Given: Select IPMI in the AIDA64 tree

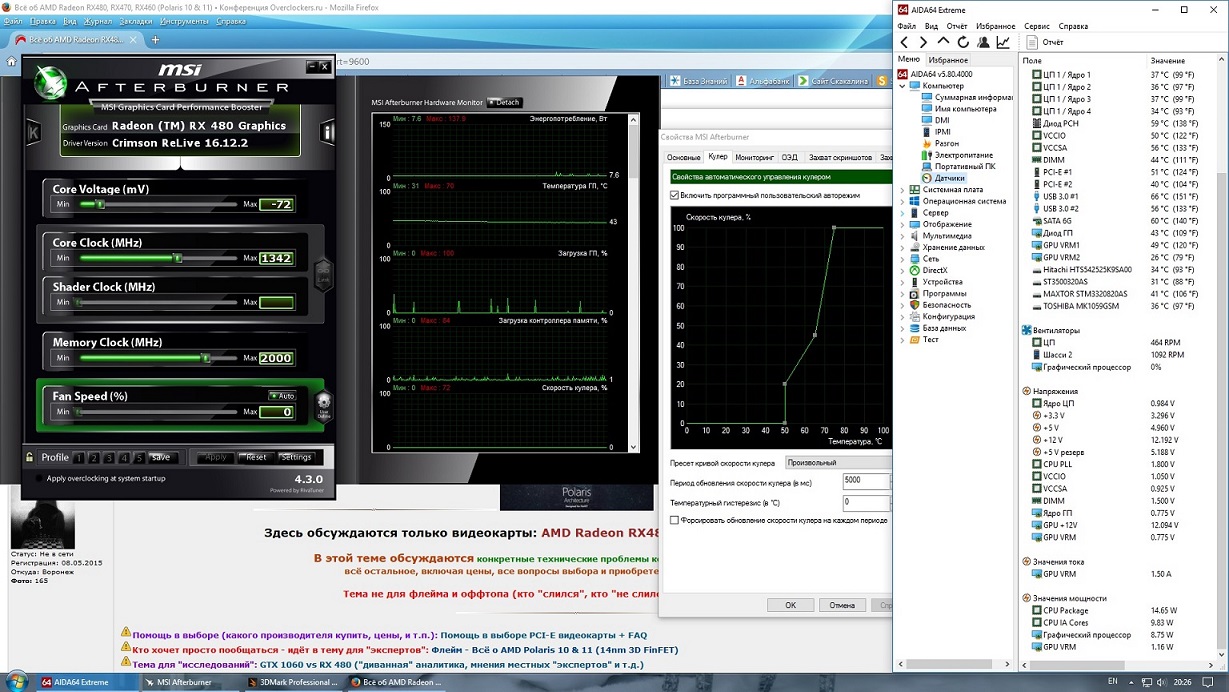Looking at the screenshot, I should click(935, 132).
